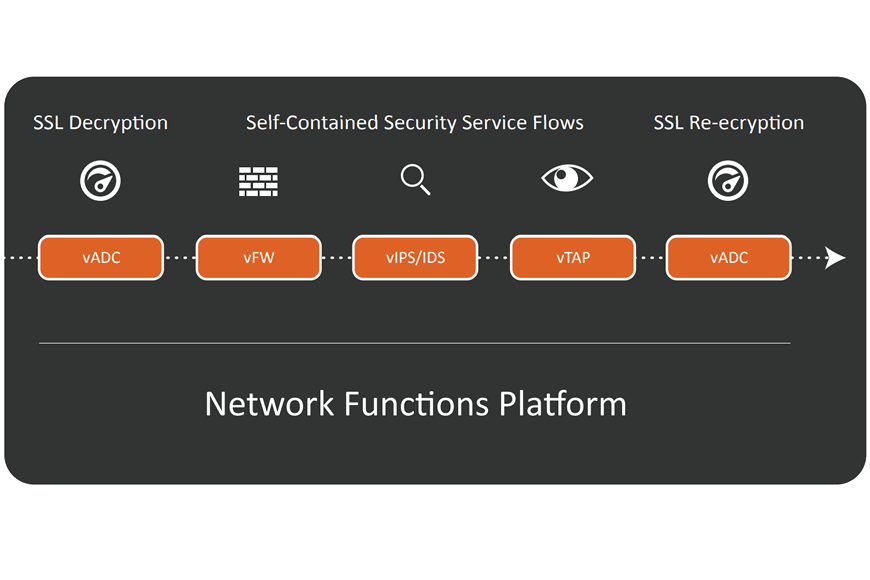Click the gauge icon under SSL Re-ecryption
This screenshot has height=580, width=870.
click(728, 181)
